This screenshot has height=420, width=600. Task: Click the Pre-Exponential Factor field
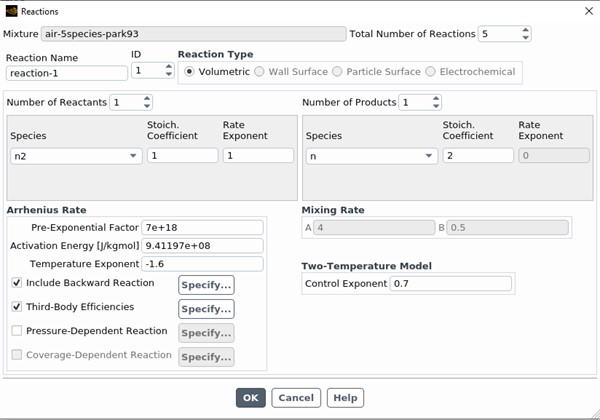pos(202,228)
